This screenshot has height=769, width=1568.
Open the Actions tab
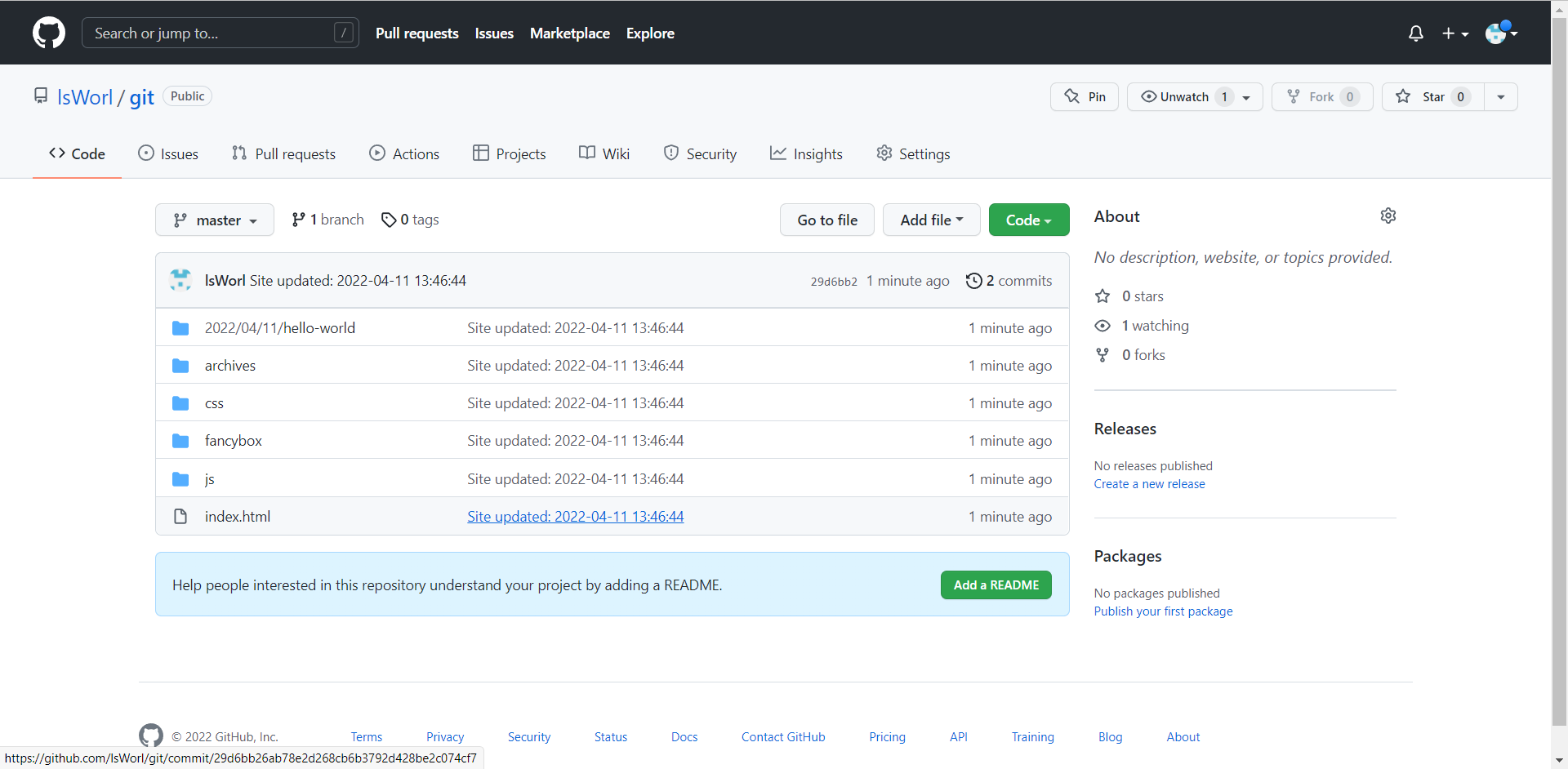pyautogui.click(x=404, y=153)
